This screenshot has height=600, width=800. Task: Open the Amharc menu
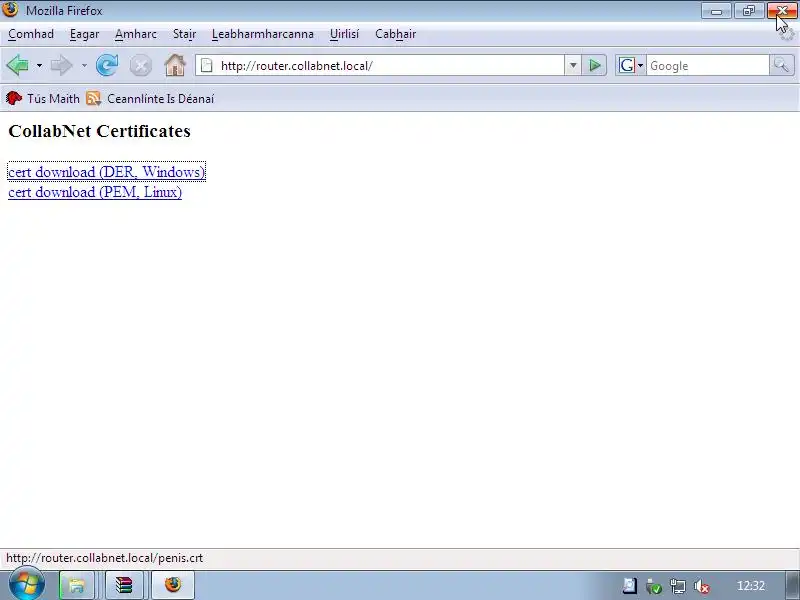[136, 34]
